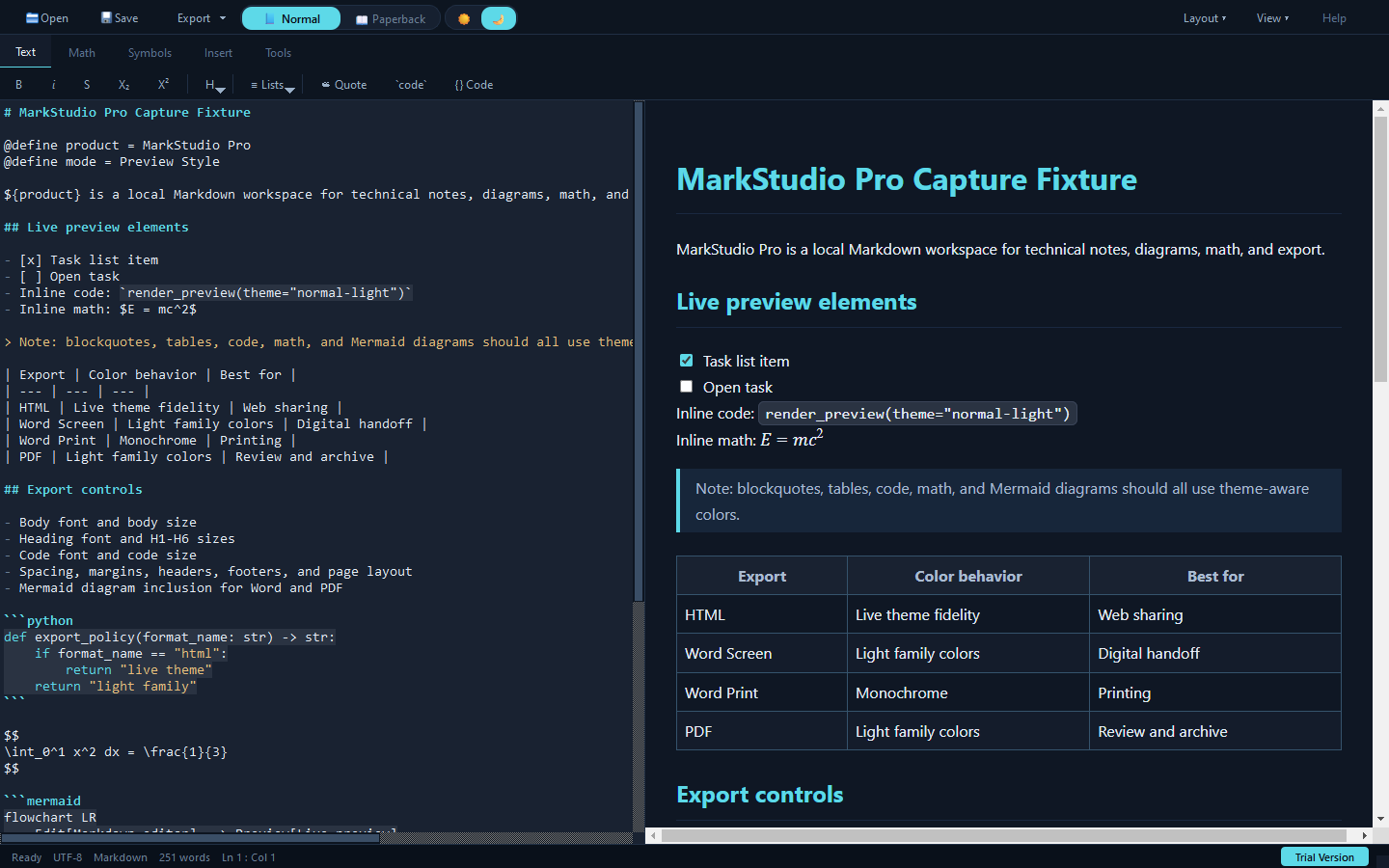Click the MarkStudio Pro Capture Fixture preview title
Viewport: 1389px width, 868px height.
pos(907,179)
